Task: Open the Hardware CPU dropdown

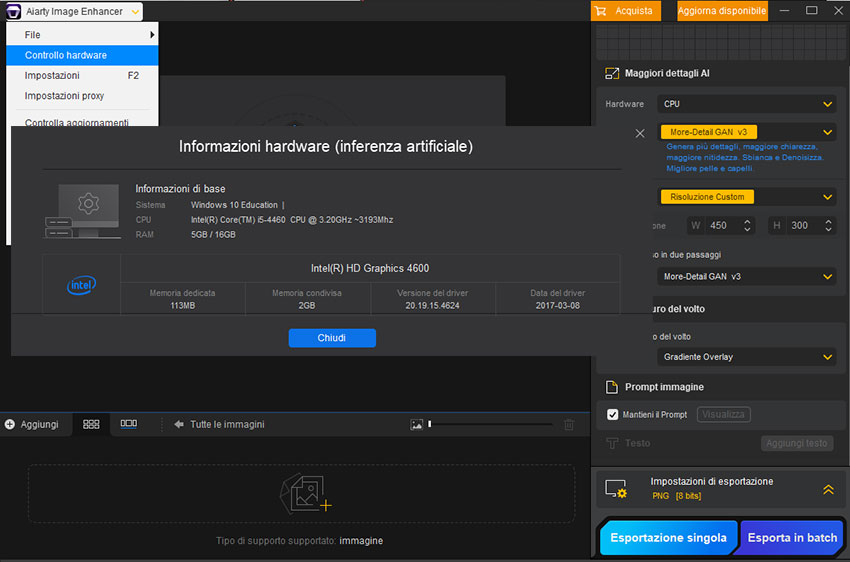Action: (746, 104)
